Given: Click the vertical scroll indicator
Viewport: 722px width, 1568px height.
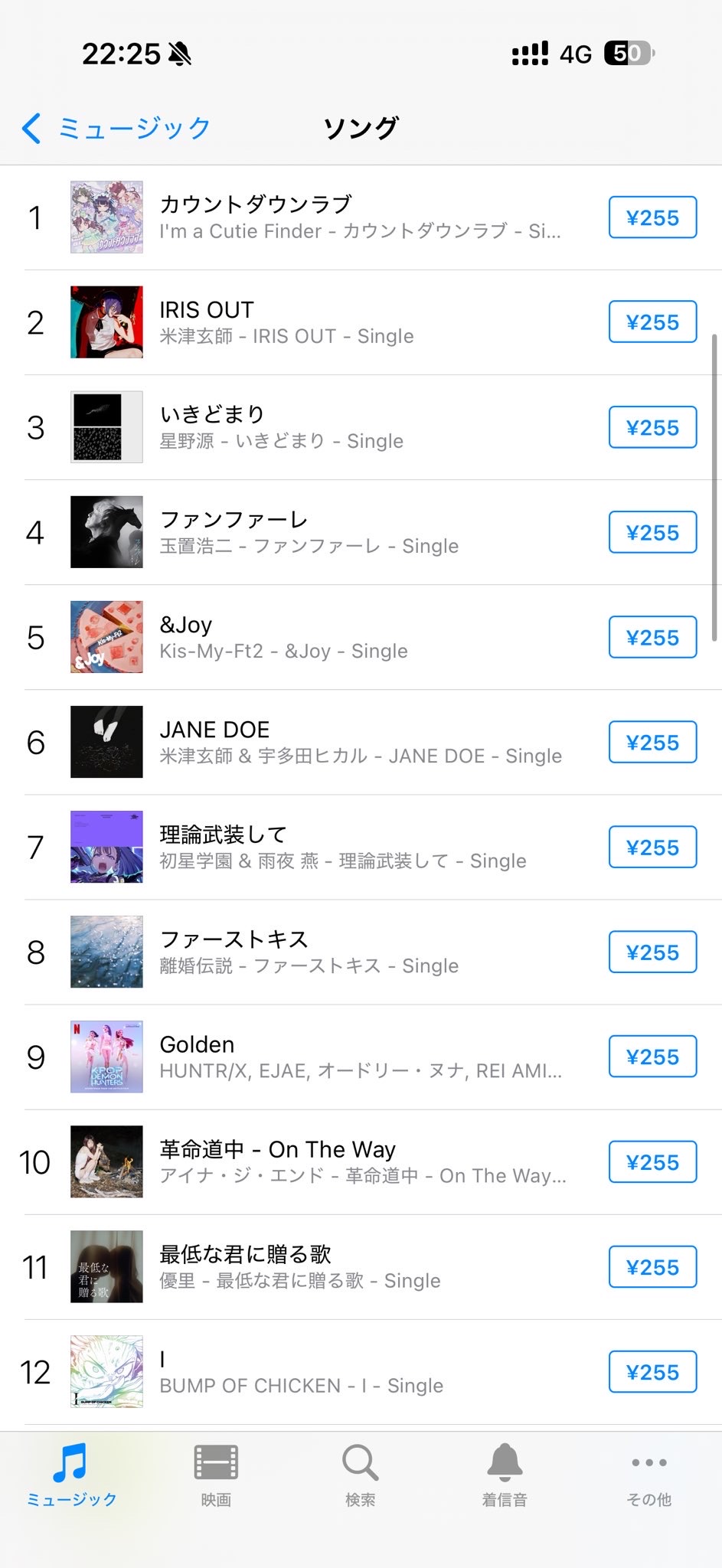Looking at the screenshot, I should click(714, 487).
